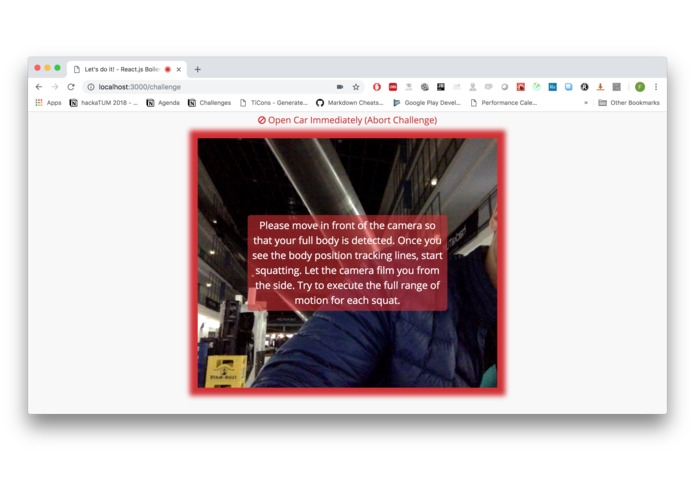Image resolution: width=695 pixels, height=494 pixels.
Task: Reload the localhost challenge page
Action: pyautogui.click(x=71, y=87)
